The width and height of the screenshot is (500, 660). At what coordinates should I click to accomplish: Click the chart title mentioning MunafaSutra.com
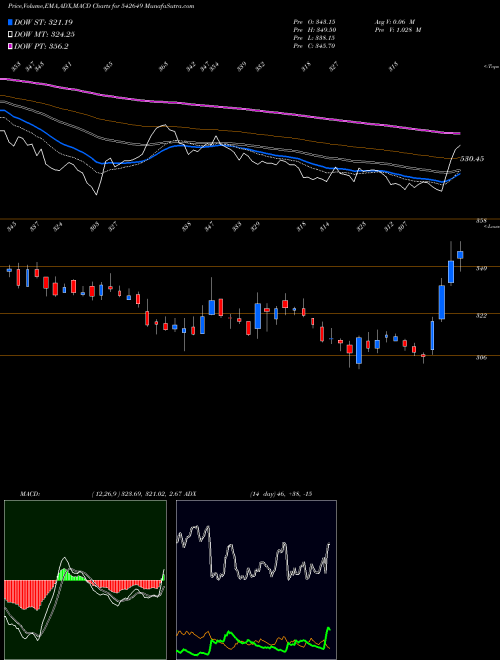tap(101, 6)
